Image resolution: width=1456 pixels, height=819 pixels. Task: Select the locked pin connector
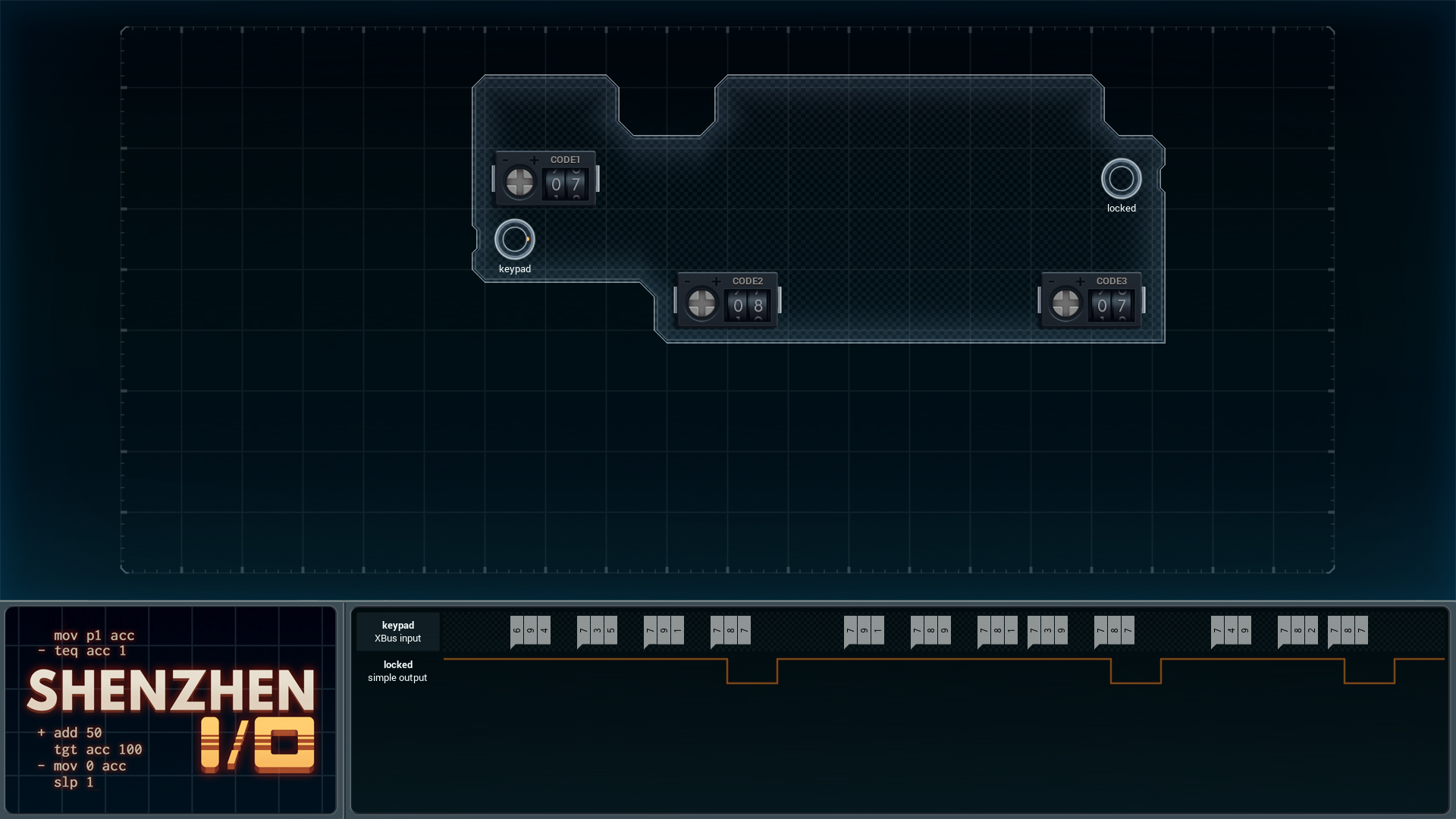(1122, 179)
